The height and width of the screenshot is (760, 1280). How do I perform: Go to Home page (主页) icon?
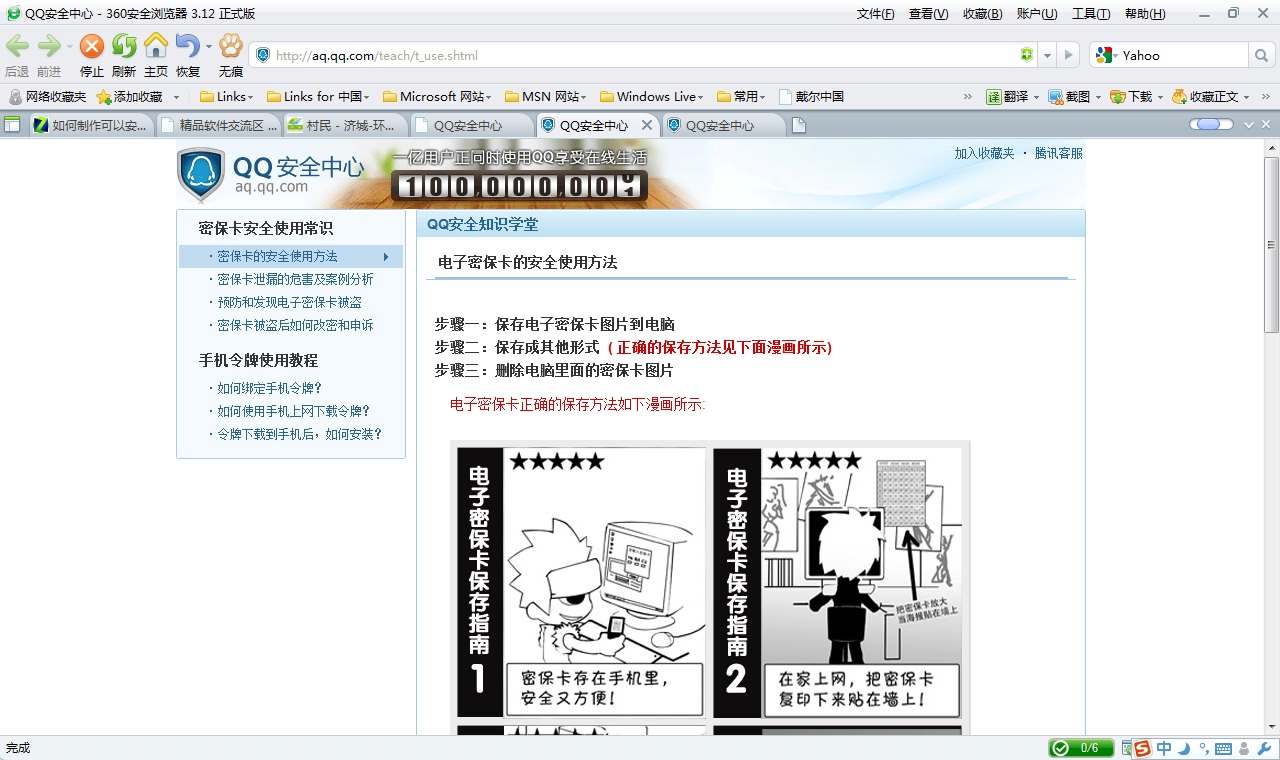(x=156, y=46)
